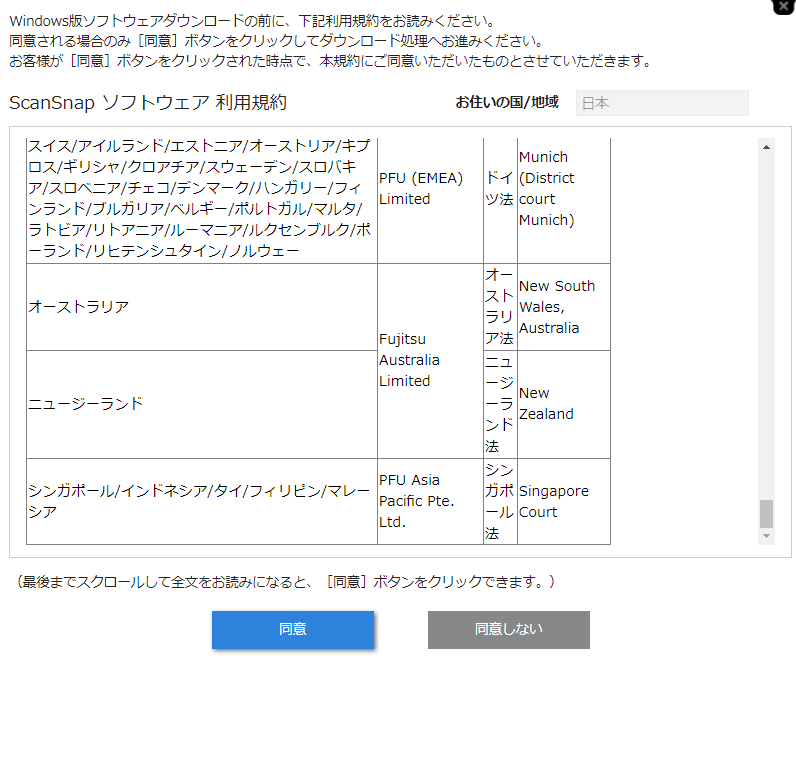Click the blue 同意 (Agree) button
The image size is (796, 776).
[x=293, y=629]
